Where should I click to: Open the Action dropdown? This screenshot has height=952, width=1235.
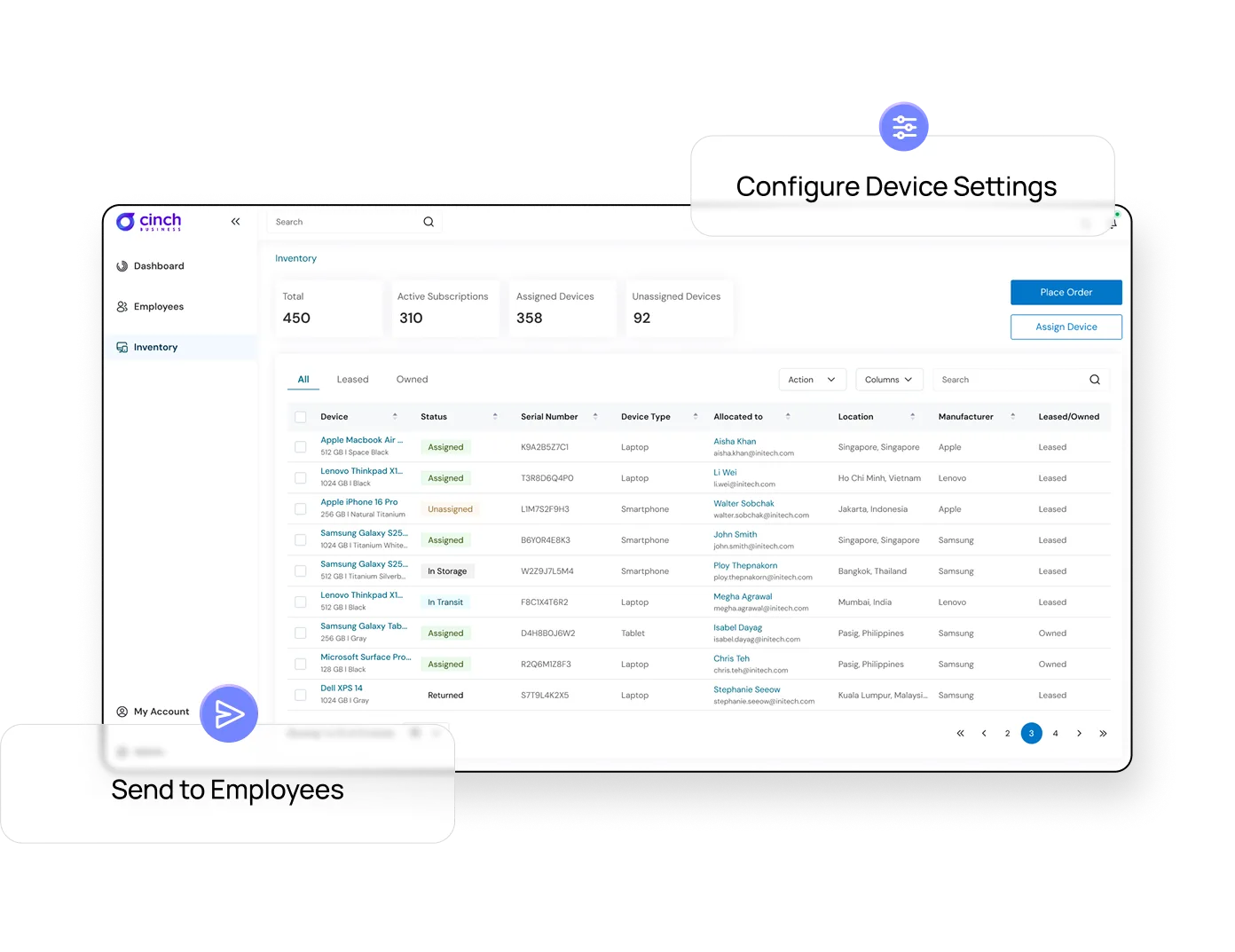[x=812, y=380]
